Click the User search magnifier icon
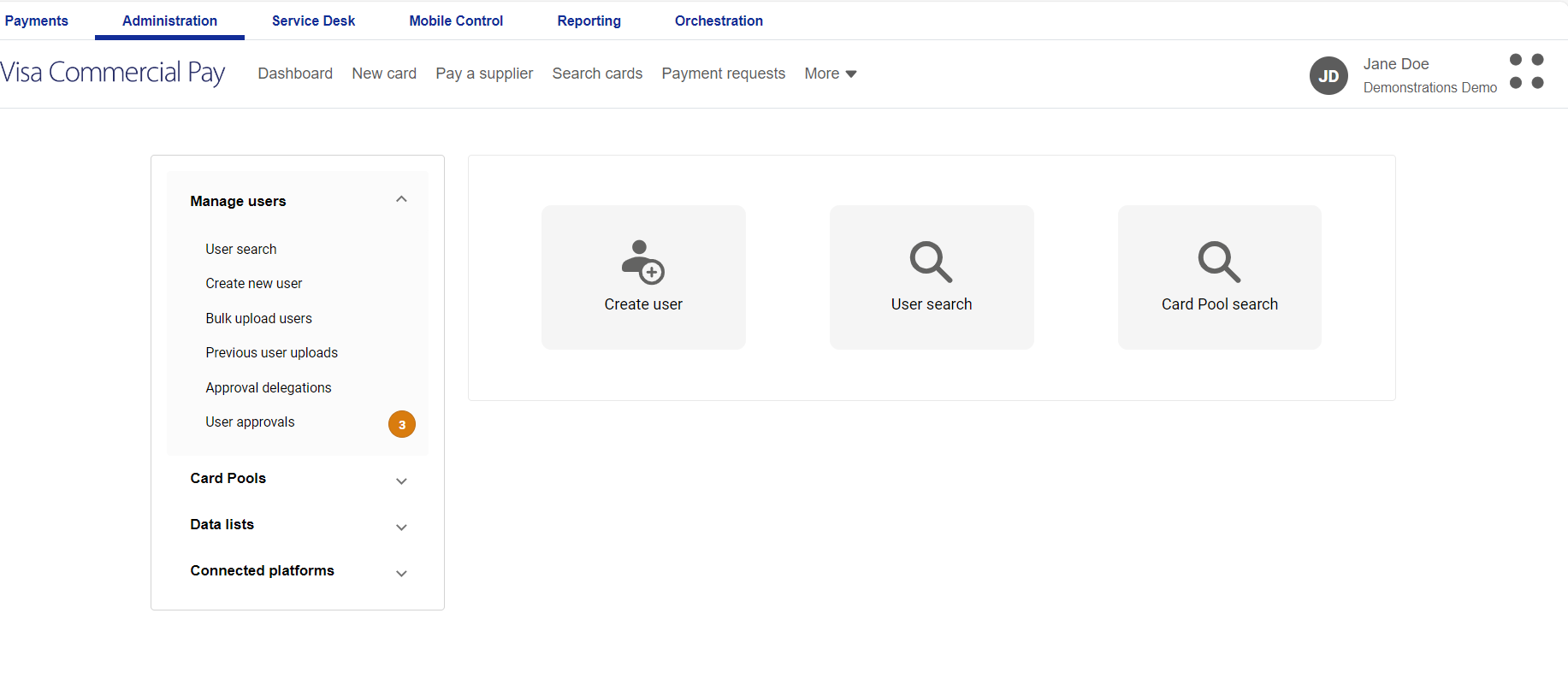1568x690 pixels. click(x=931, y=262)
